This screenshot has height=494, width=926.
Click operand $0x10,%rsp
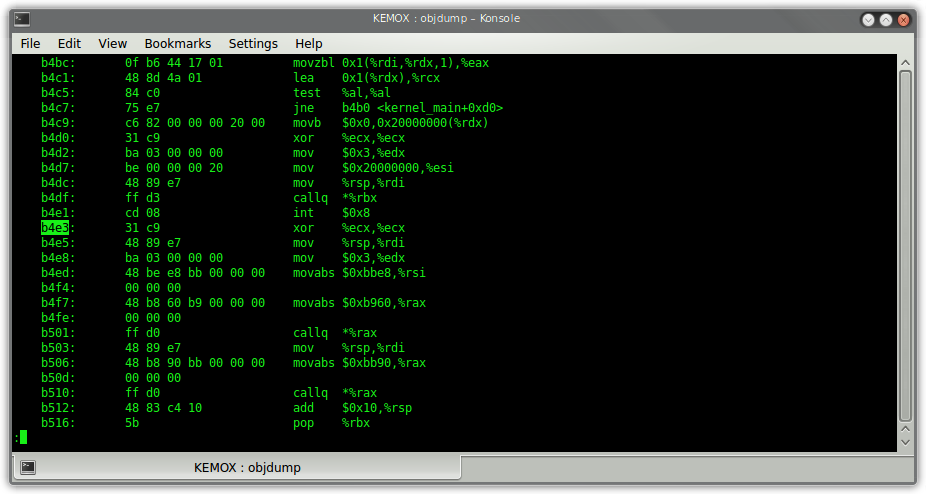pos(377,408)
